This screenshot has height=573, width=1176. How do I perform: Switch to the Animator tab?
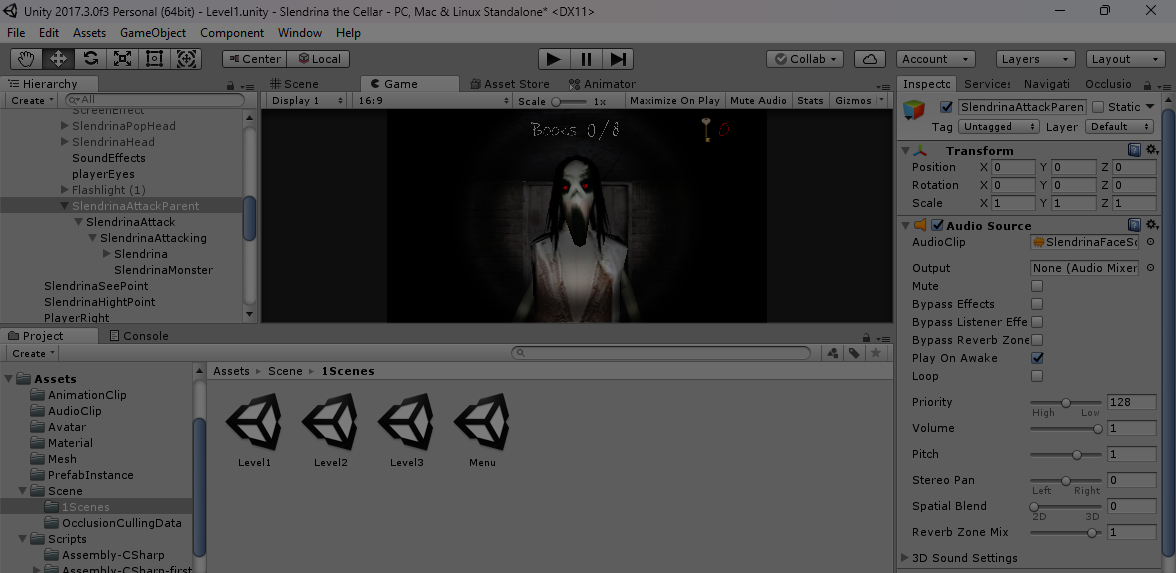[602, 84]
